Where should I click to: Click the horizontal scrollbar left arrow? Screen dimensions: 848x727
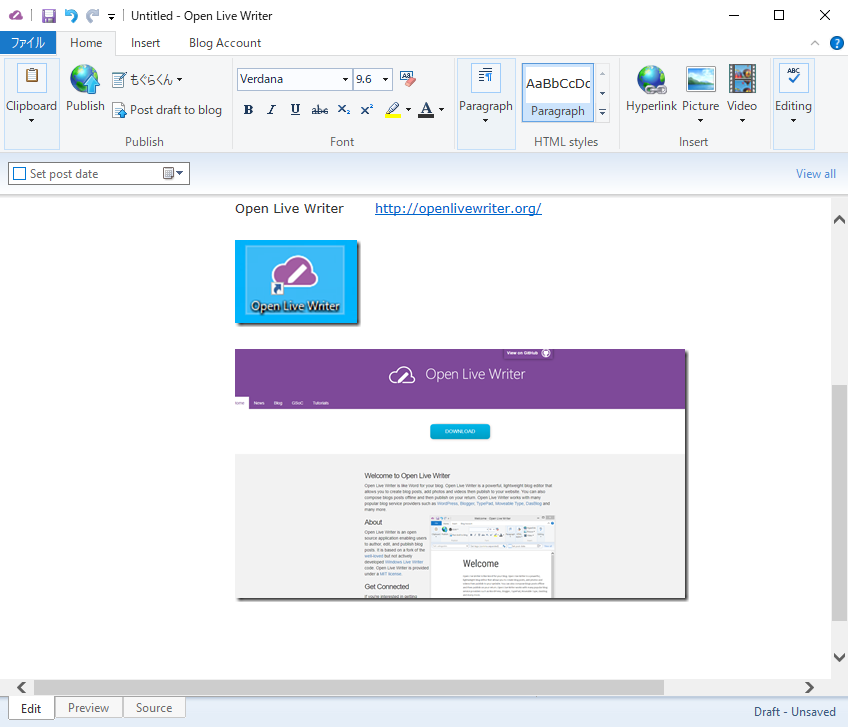click(22, 687)
